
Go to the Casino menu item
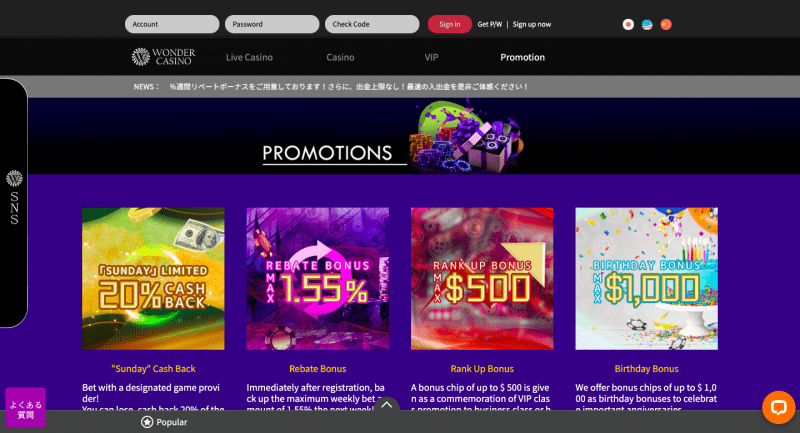click(340, 57)
